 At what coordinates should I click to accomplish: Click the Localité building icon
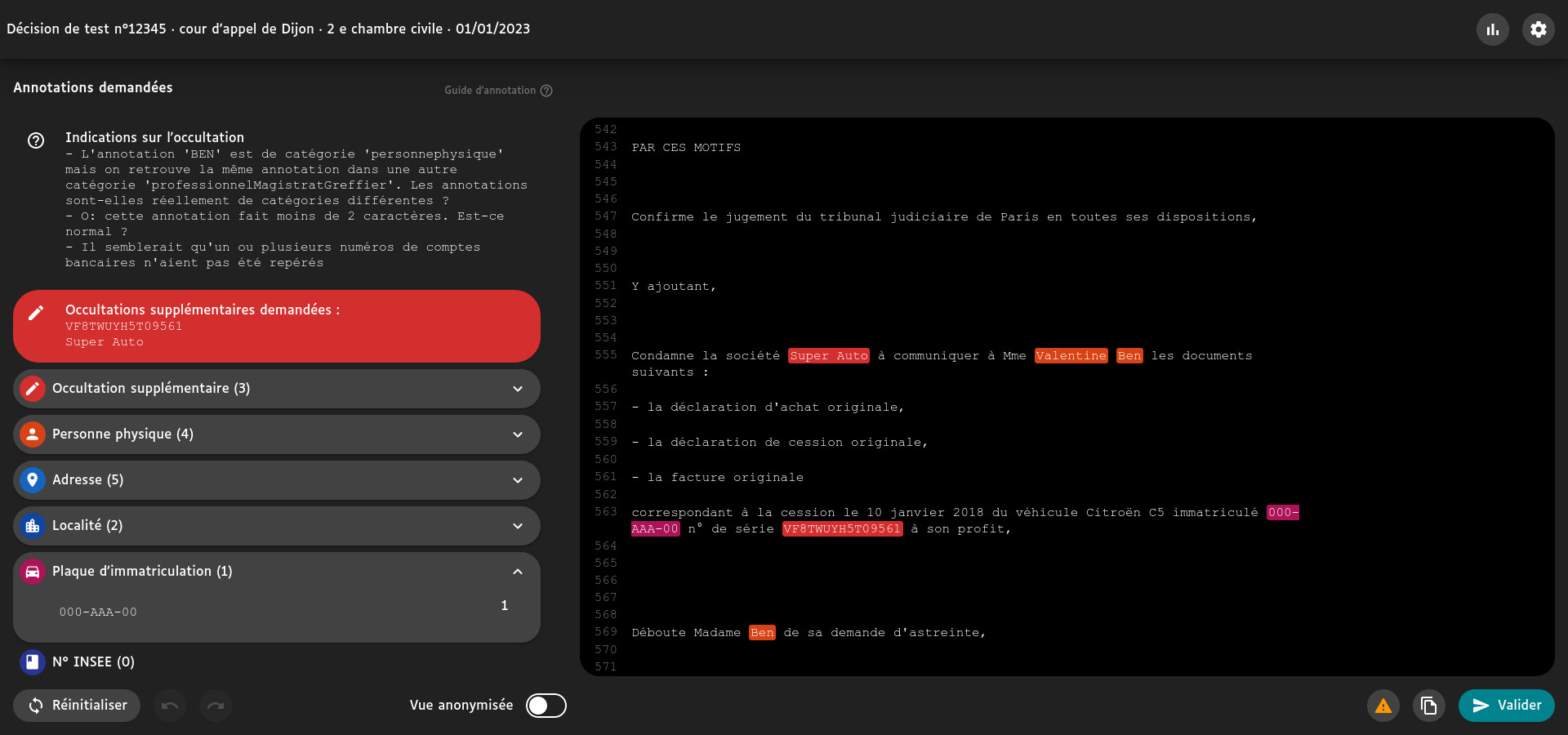pyautogui.click(x=33, y=526)
